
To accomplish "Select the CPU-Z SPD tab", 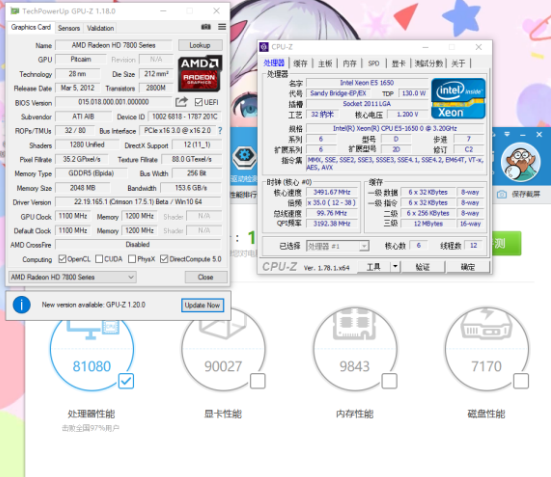I will pos(374,64).
